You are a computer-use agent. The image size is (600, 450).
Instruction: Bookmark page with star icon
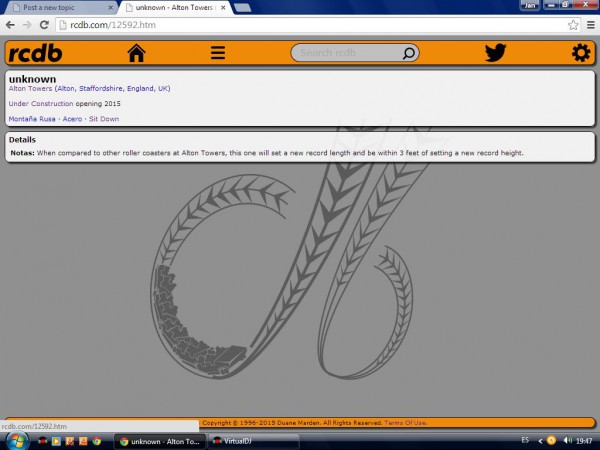[x=573, y=24]
